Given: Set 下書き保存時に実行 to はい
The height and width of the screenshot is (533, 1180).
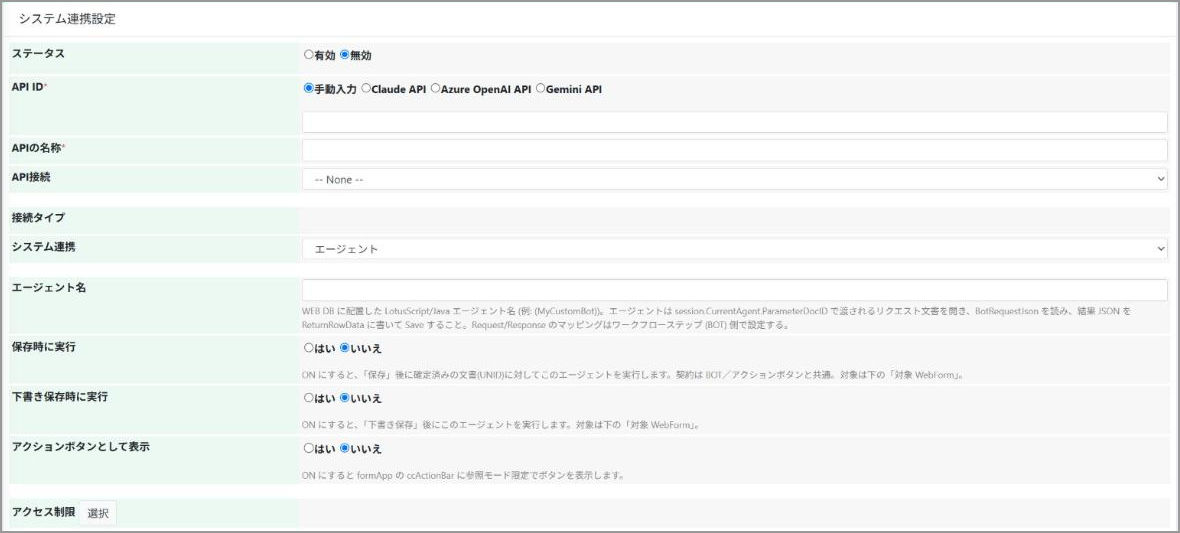Looking at the screenshot, I should tap(308, 397).
